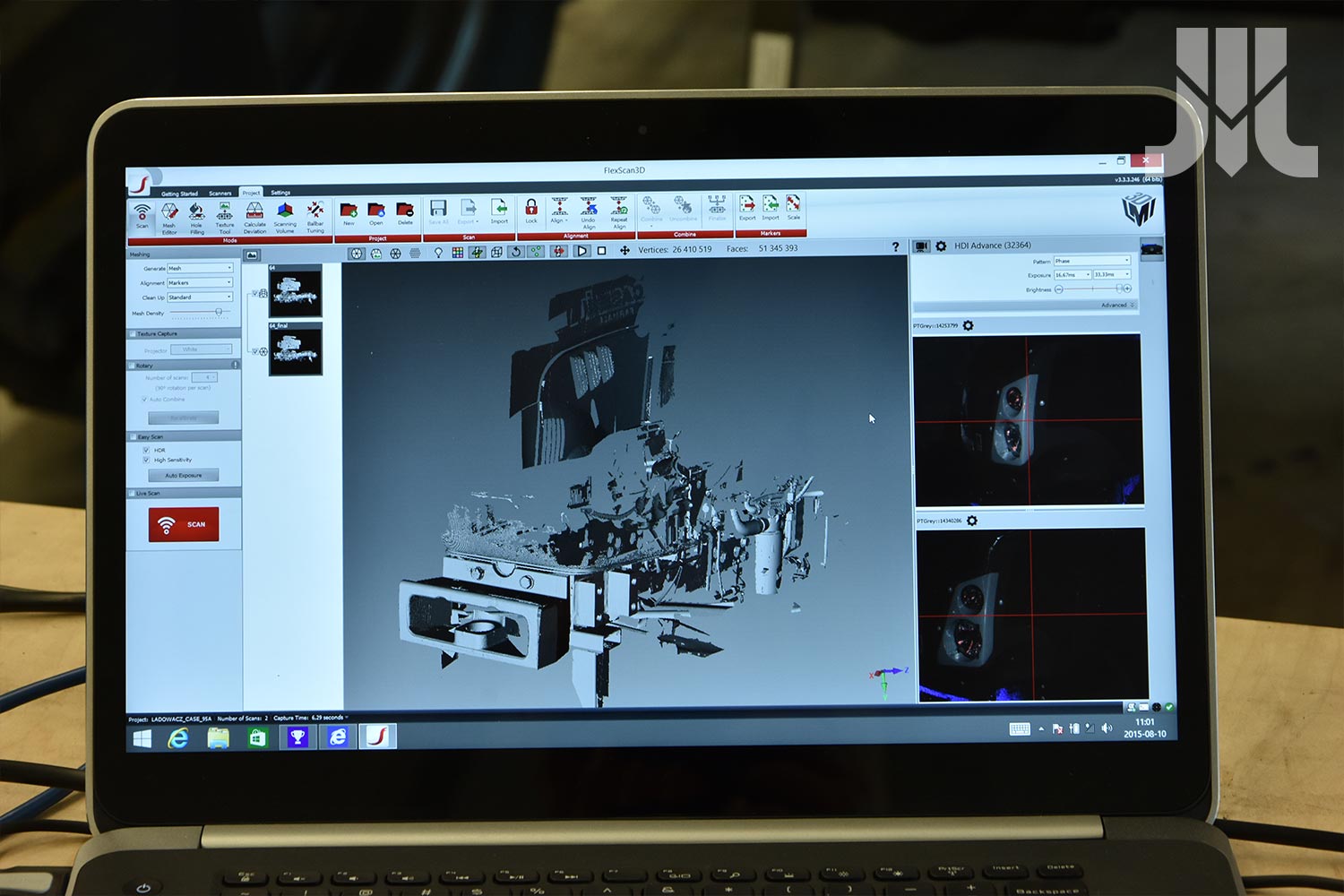
Task: Uncheck the High Sensitivity option
Action: (x=146, y=460)
